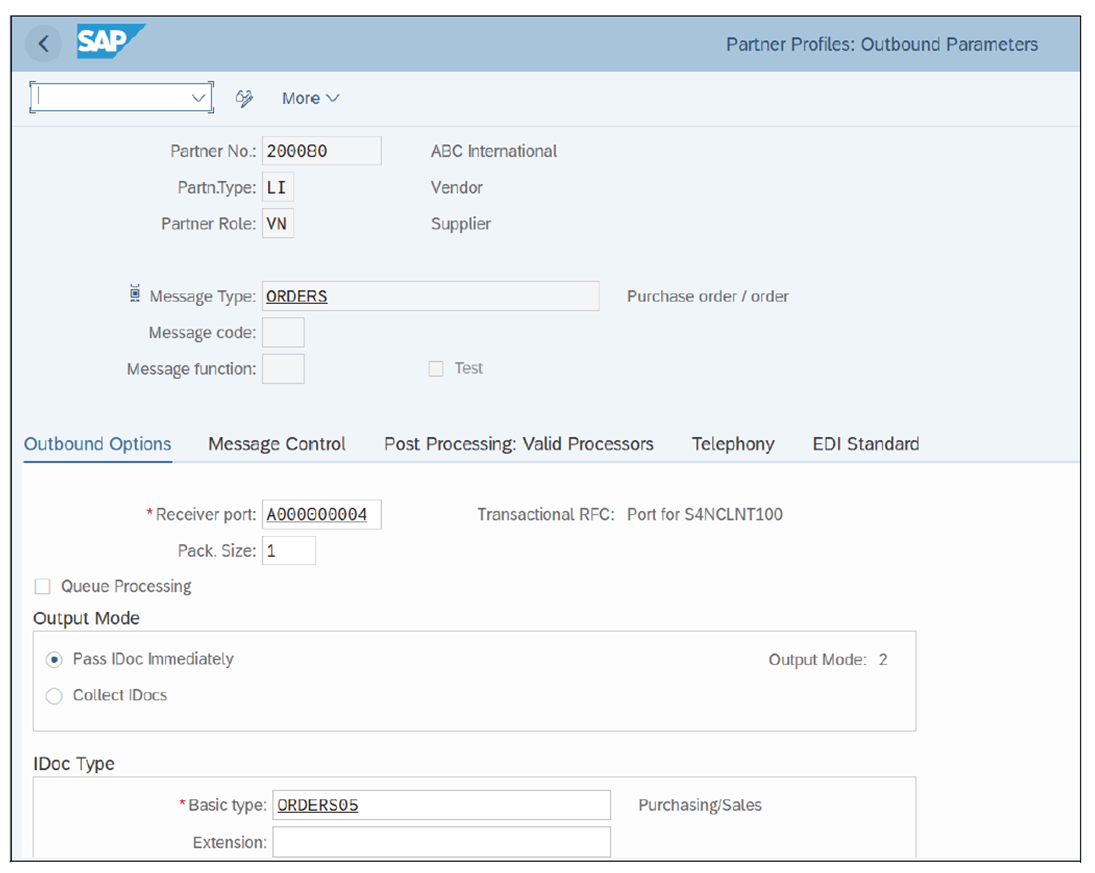This screenshot has height=873, width=1095.
Task: Select the Outbound Options tab
Action: coord(97,444)
